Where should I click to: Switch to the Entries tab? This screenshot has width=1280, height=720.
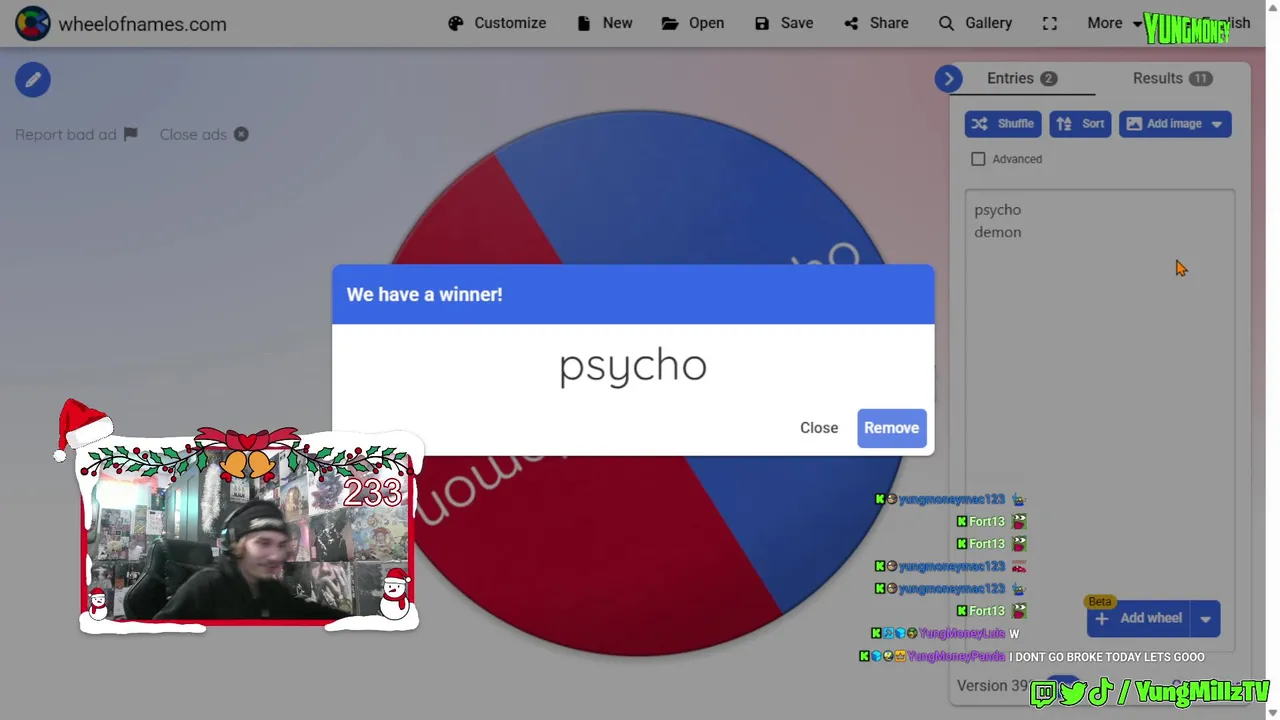(1022, 78)
